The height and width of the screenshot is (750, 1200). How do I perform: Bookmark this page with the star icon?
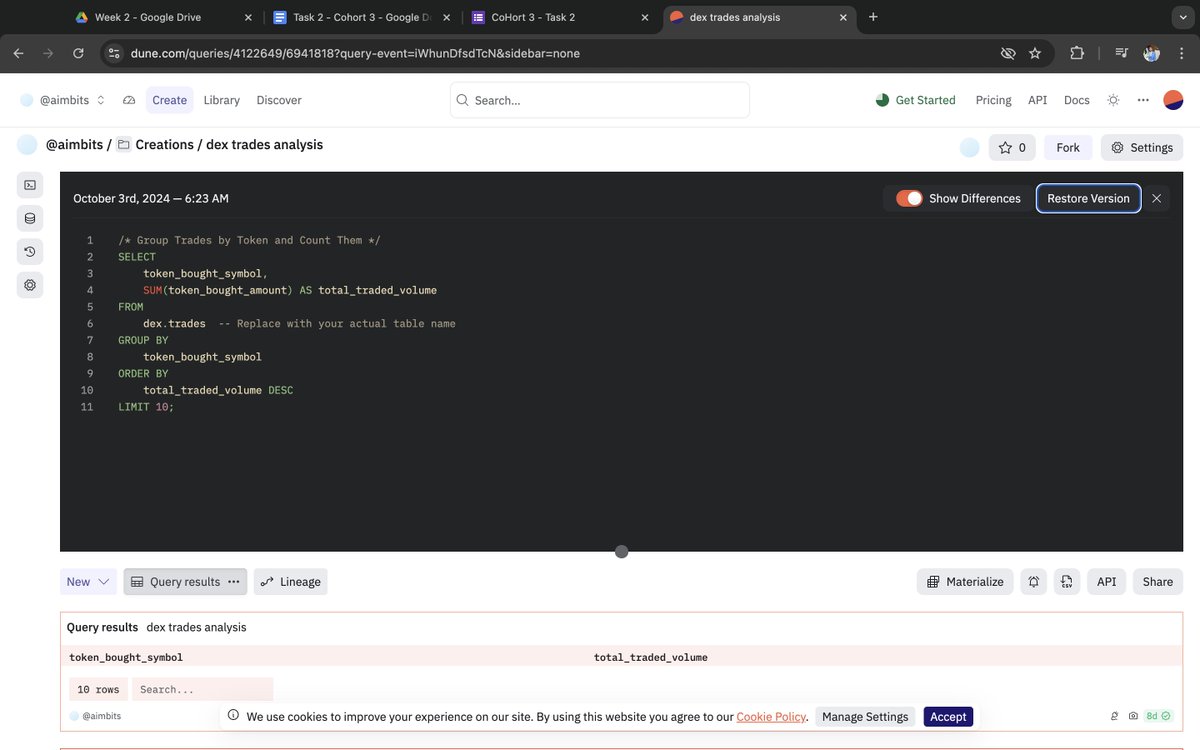click(1035, 53)
